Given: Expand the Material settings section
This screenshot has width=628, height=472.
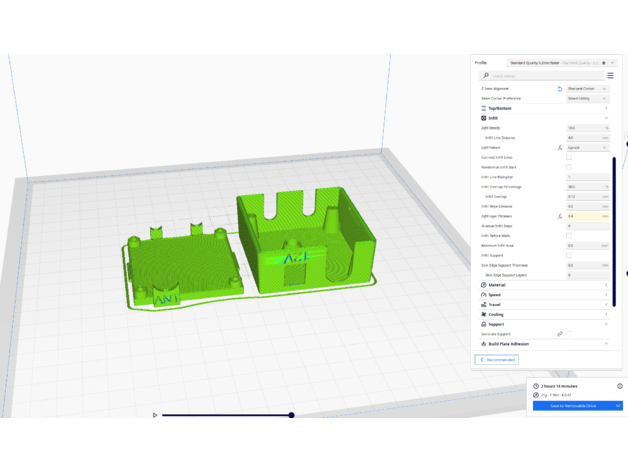Looking at the screenshot, I should tap(540, 285).
